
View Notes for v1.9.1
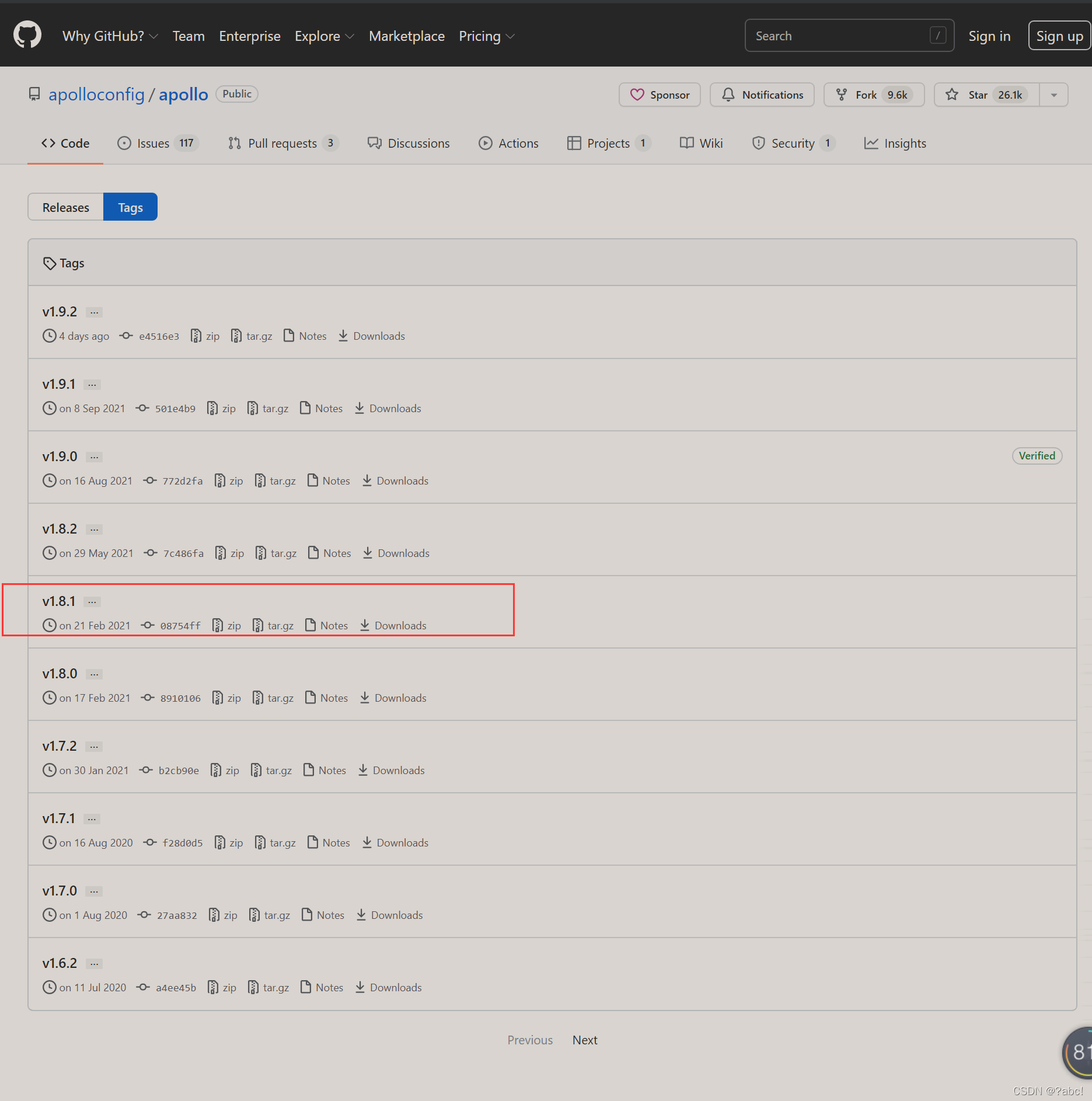pyautogui.click(x=322, y=409)
